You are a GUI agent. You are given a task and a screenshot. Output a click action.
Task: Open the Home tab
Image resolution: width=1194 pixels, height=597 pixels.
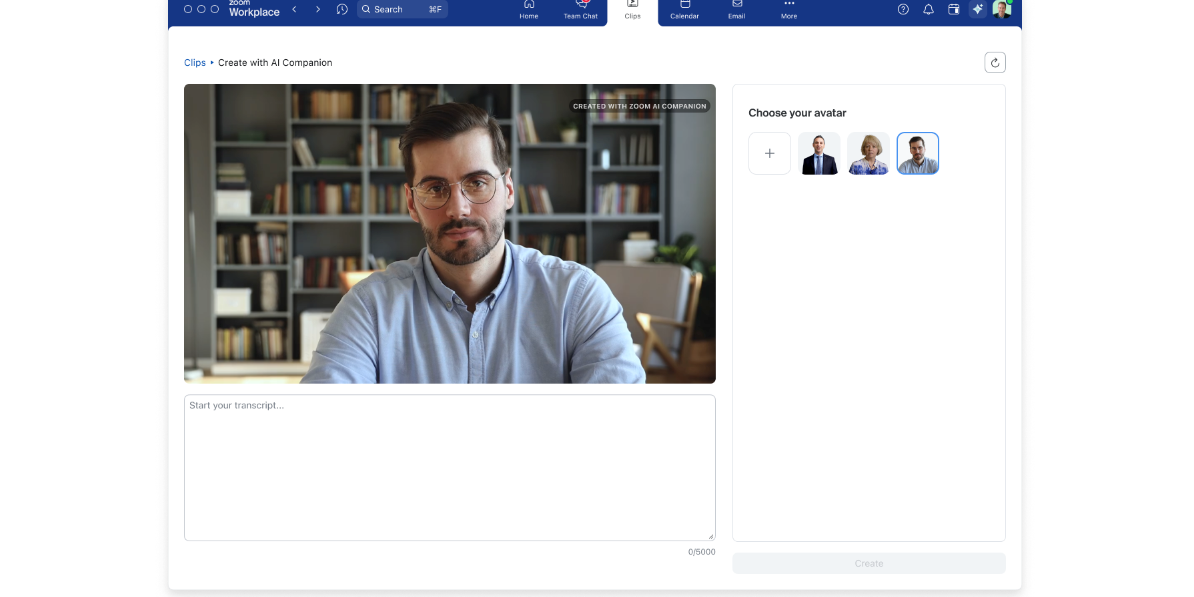pos(528,10)
